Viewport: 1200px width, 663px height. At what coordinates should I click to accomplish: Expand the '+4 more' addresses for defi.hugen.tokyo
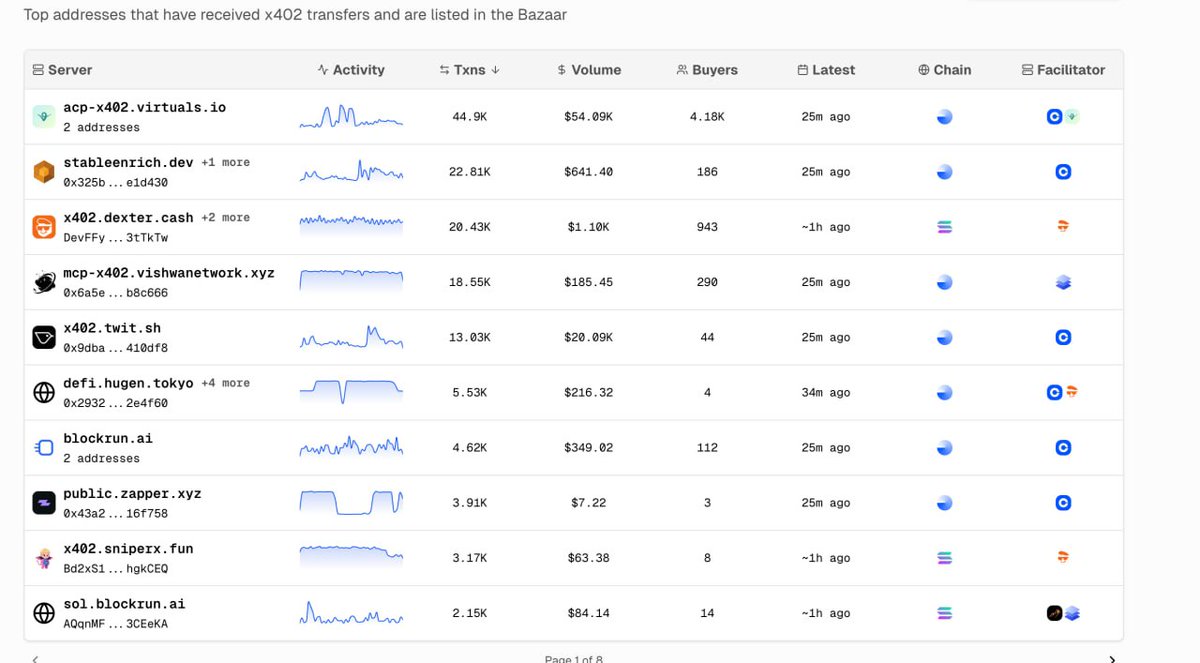[226, 383]
